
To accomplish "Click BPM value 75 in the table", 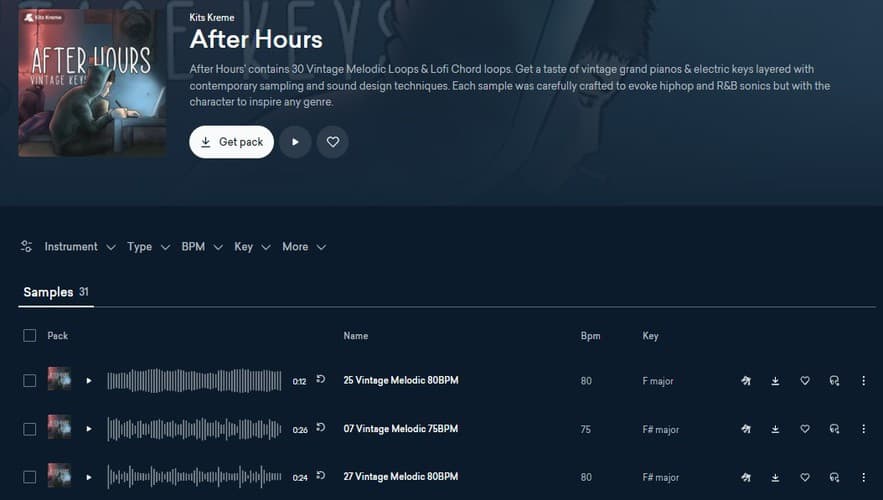I will tap(586, 430).
